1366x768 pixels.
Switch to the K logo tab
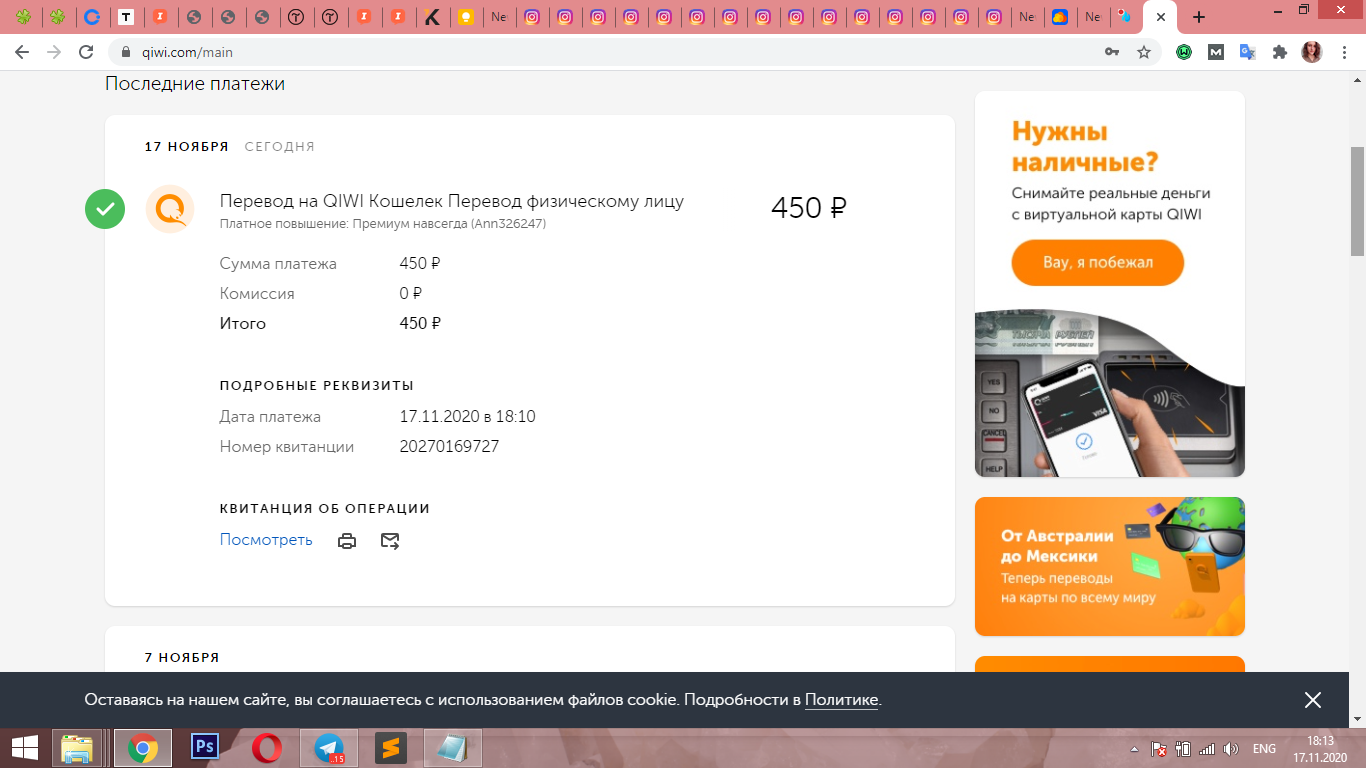(431, 17)
